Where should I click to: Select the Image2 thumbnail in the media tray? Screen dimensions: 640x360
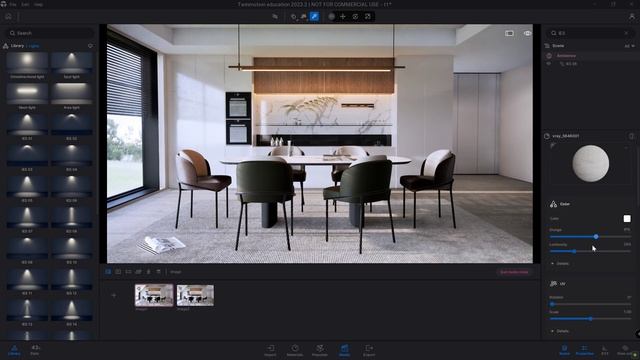pos(195,295)
